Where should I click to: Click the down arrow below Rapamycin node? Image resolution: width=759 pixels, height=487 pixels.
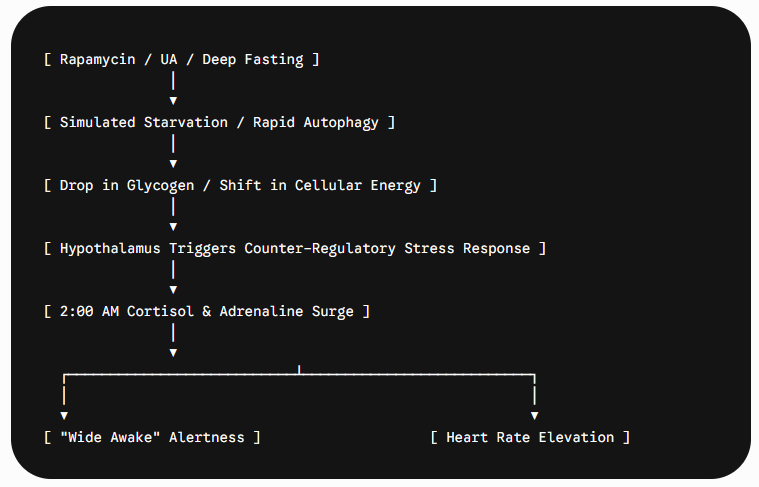173,101
